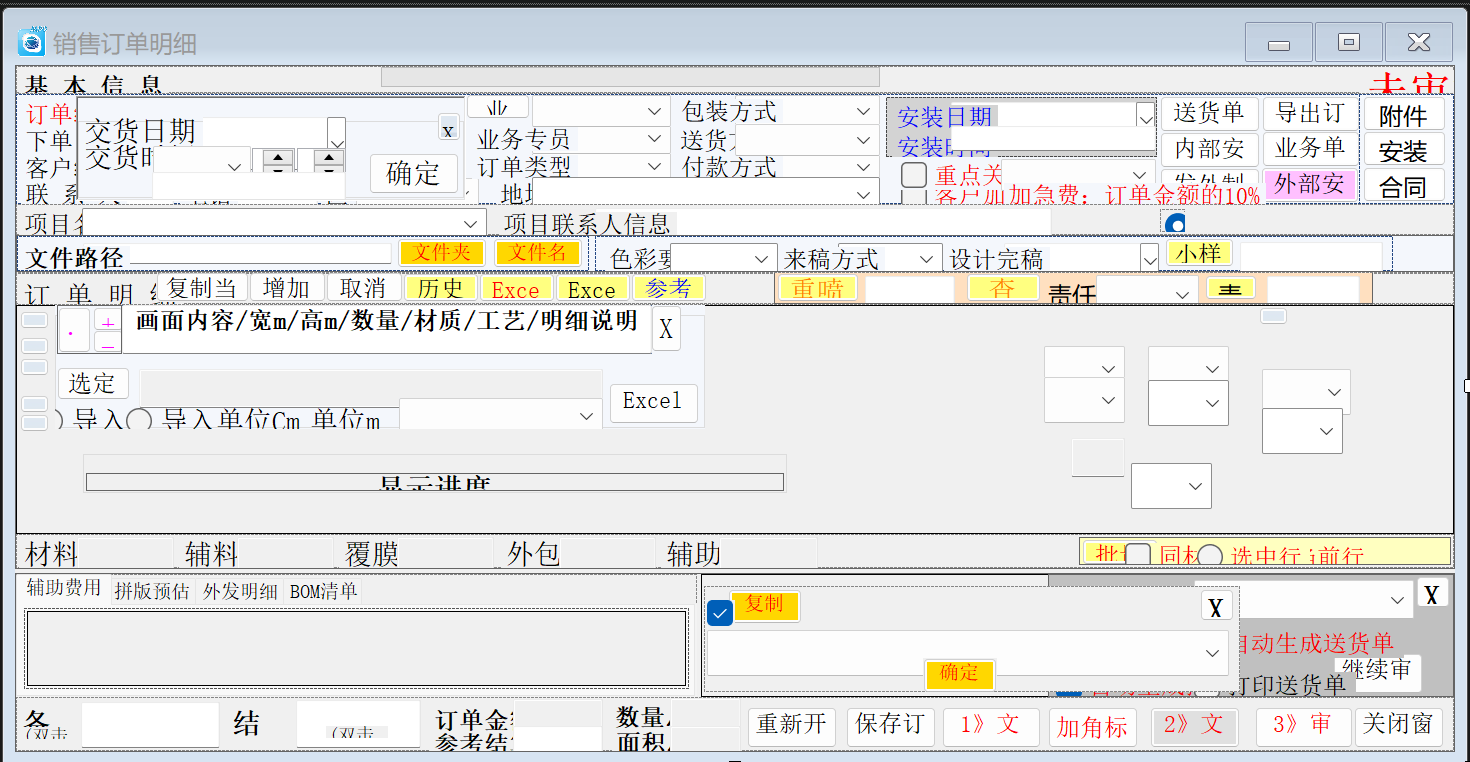Viewport: 1470px width, 762px height.
Task: Click the yellow 小样 button
Action: point(1198,254)
